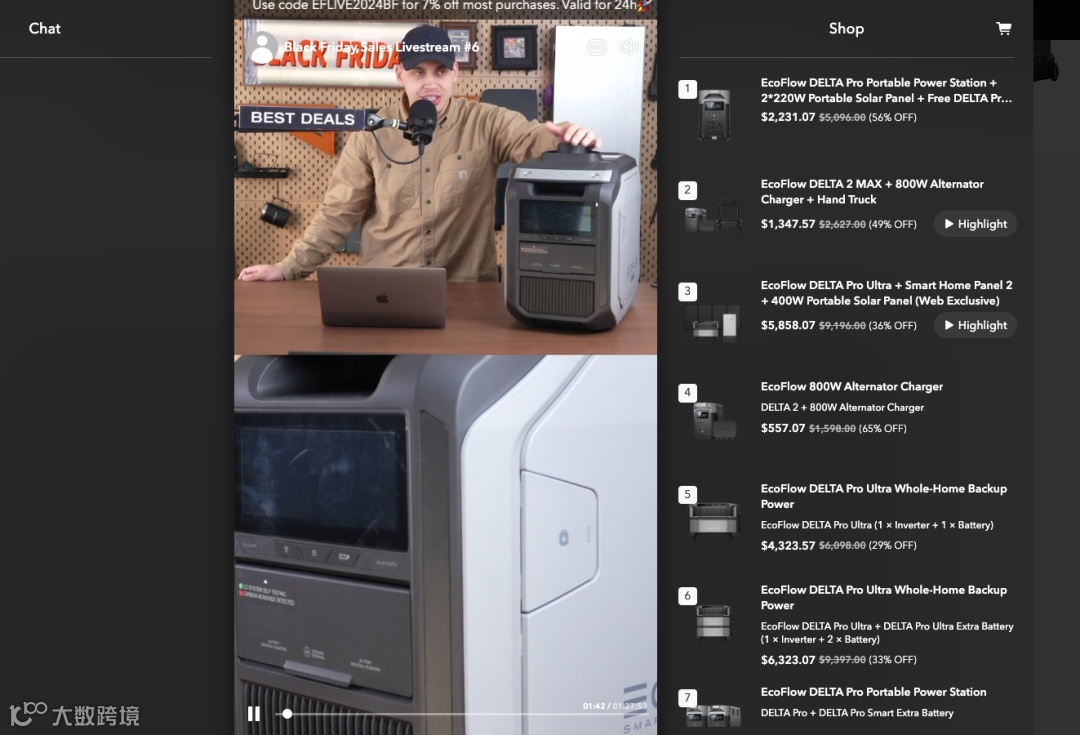Image resolution: width=1080 pixels, height=735 pixels.
Task: Click the Shop panel heading
Action: tap(847, 28)
